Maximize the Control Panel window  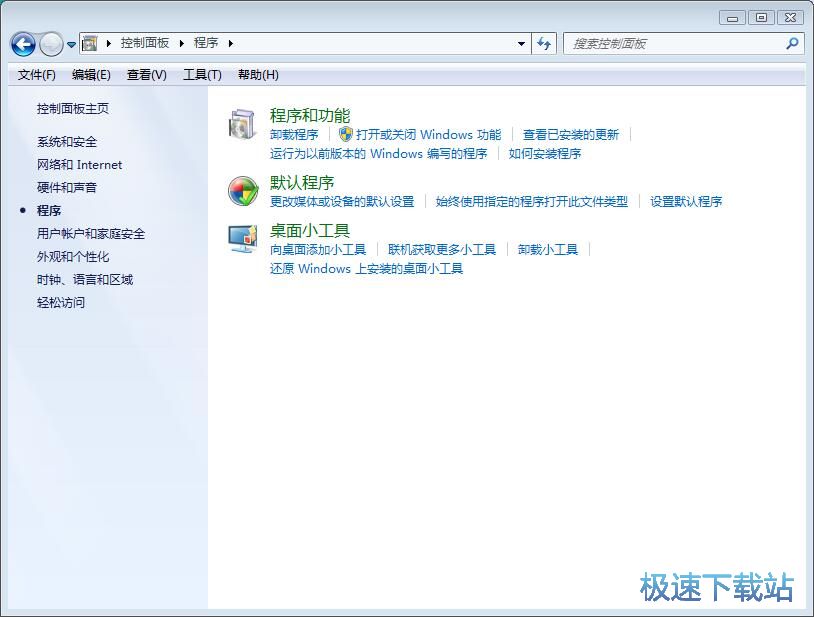click(x=762, y=18)
